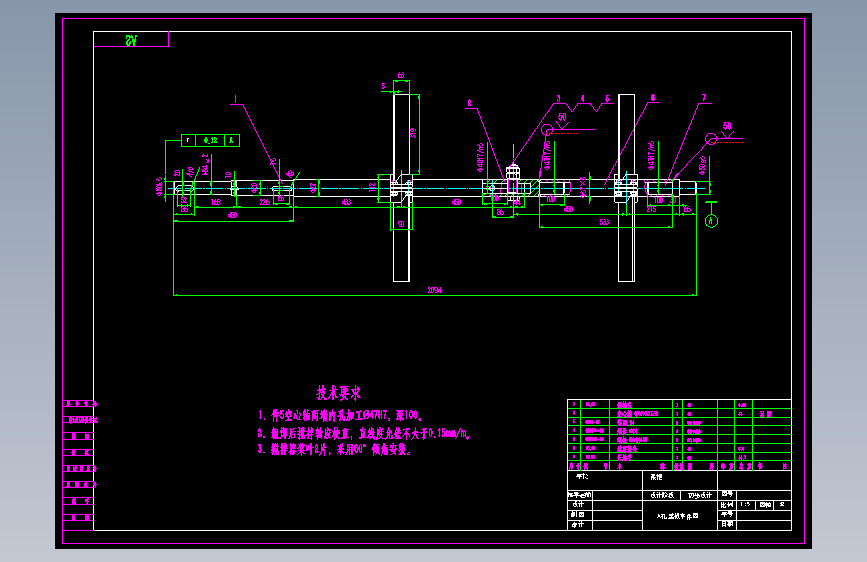Click the 533 dimension text

coord(604,222)
